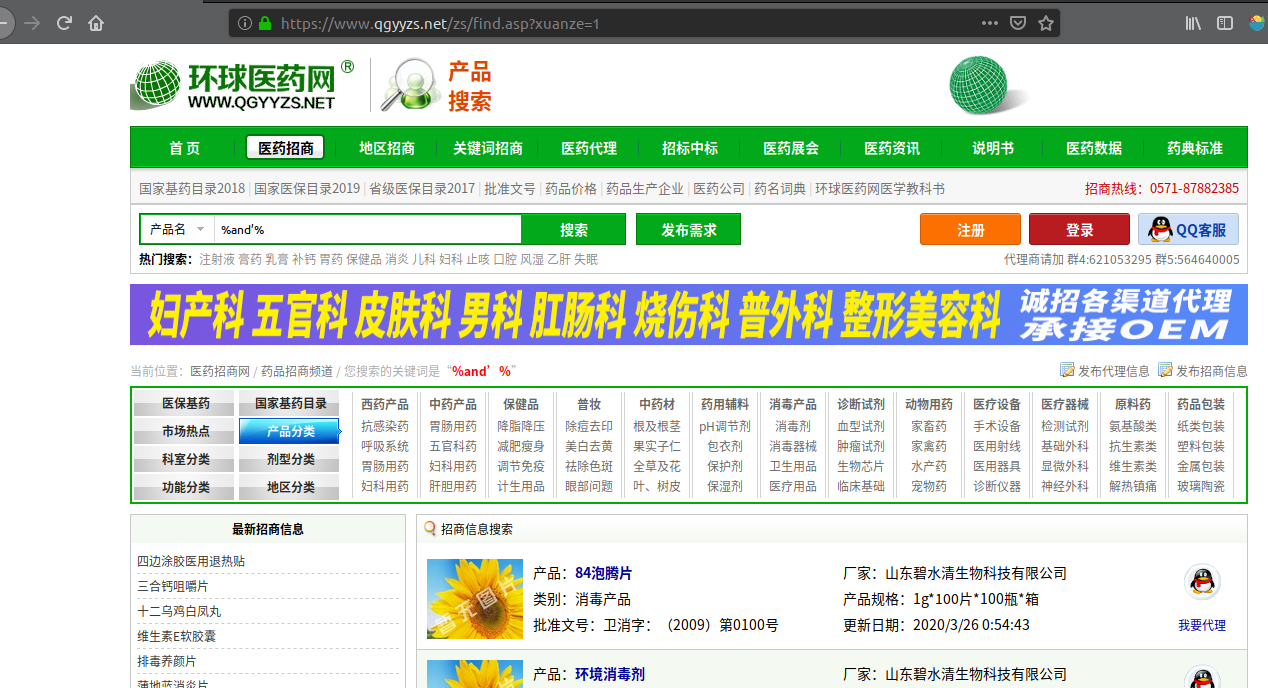This screenshot has height=688, width=1268.
Task: Open the browser library icon
Action: click(1193, 22)
